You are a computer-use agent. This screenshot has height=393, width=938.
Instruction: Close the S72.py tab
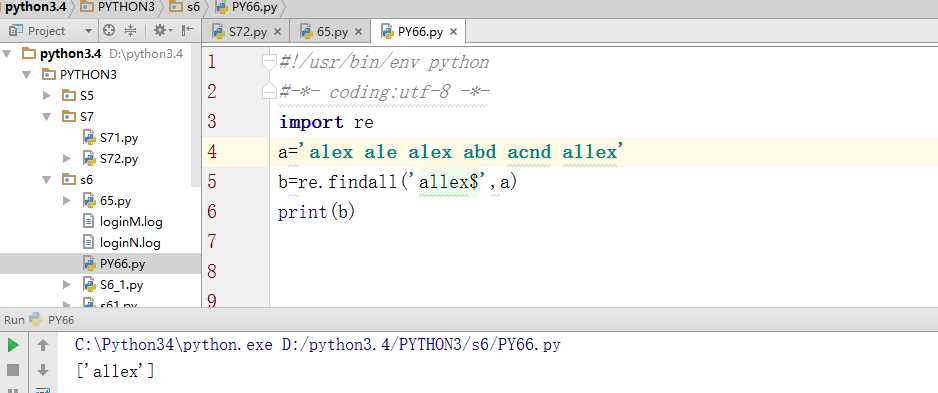[277, 32]
